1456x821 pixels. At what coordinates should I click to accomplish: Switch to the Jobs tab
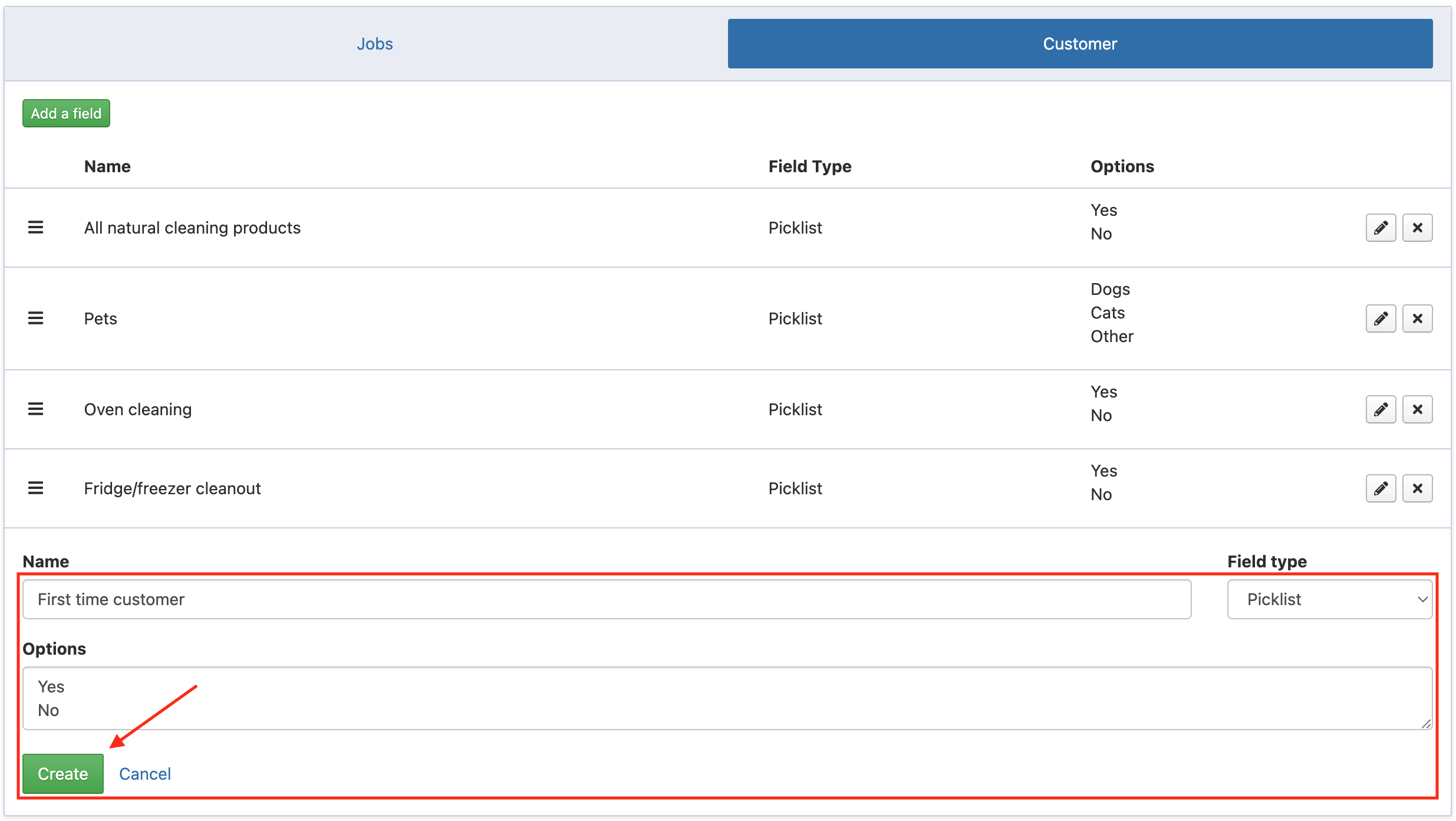pyautogui.click(x=374, y=44)
